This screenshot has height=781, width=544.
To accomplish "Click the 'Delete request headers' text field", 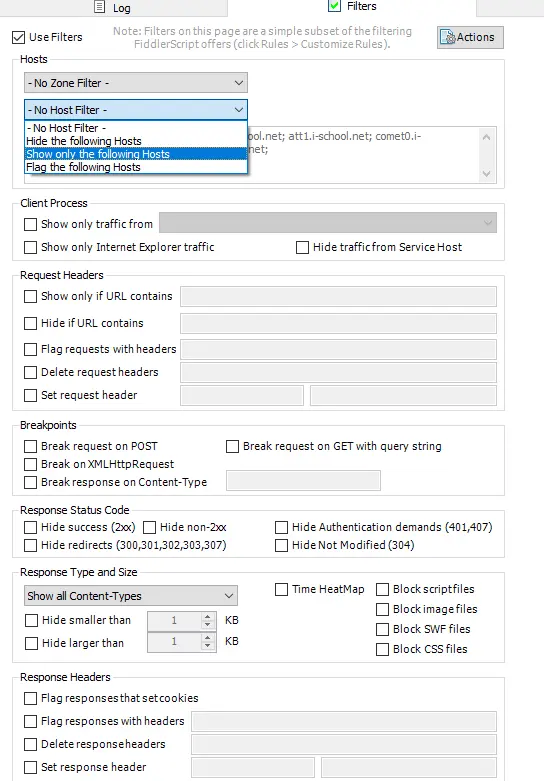I will point(338,373).
